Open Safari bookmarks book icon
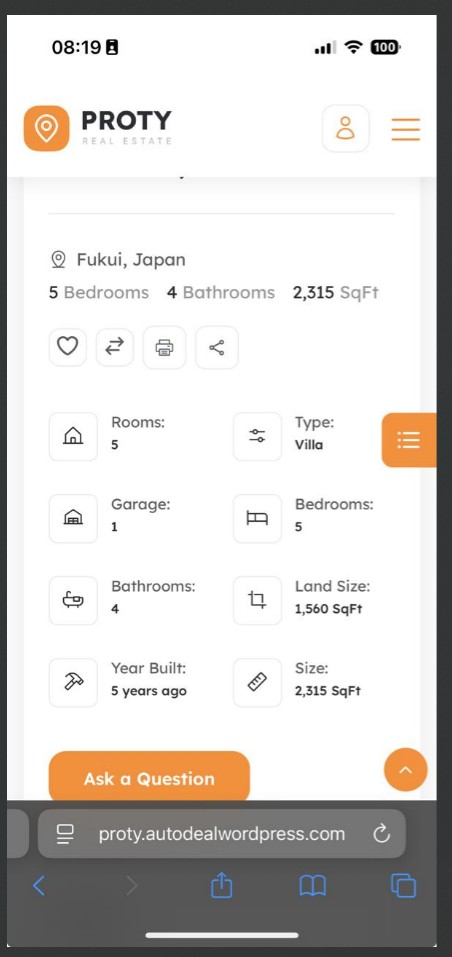 [x=312, y=886]
